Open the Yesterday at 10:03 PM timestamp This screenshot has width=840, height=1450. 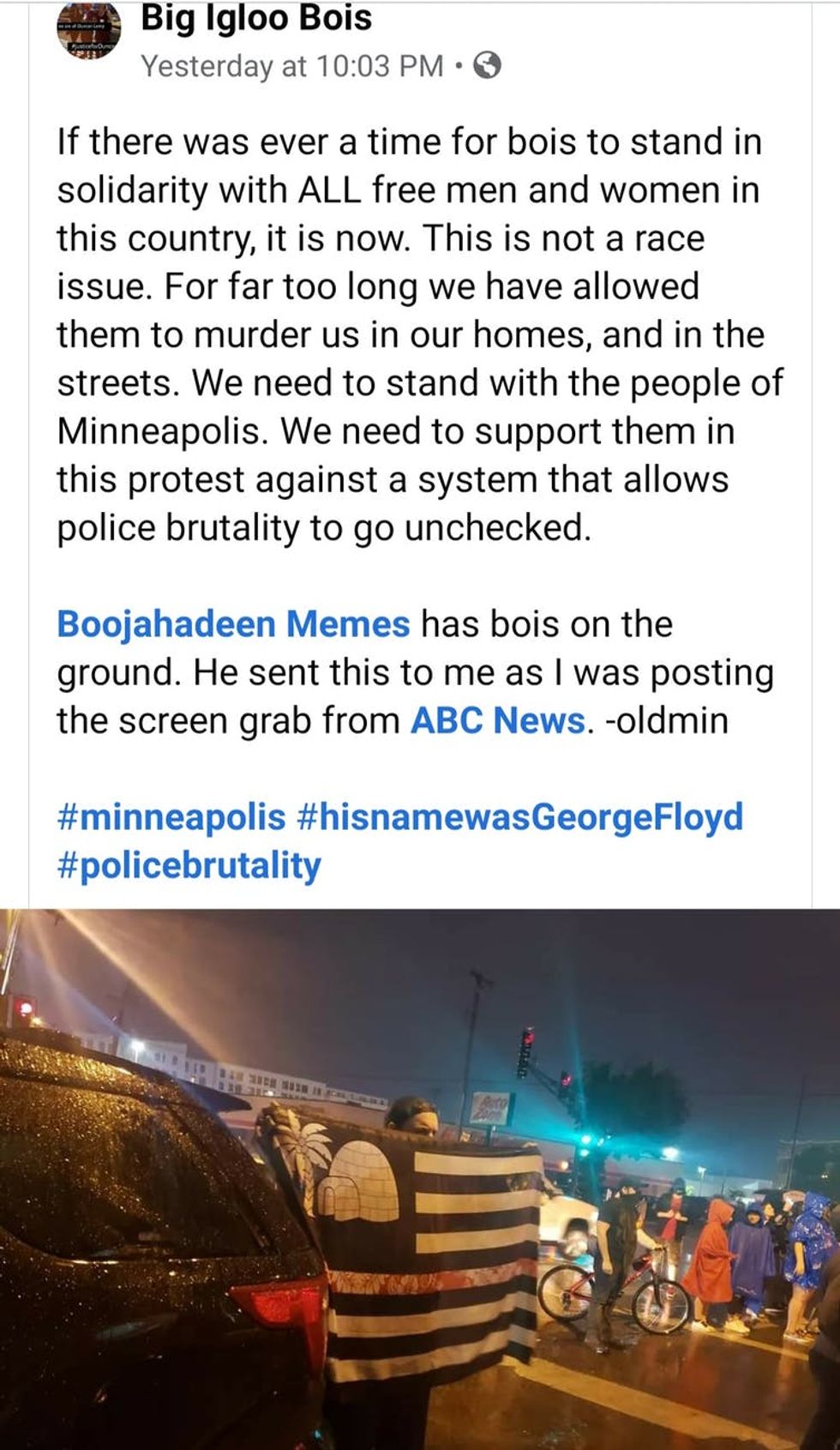(292, 66)
